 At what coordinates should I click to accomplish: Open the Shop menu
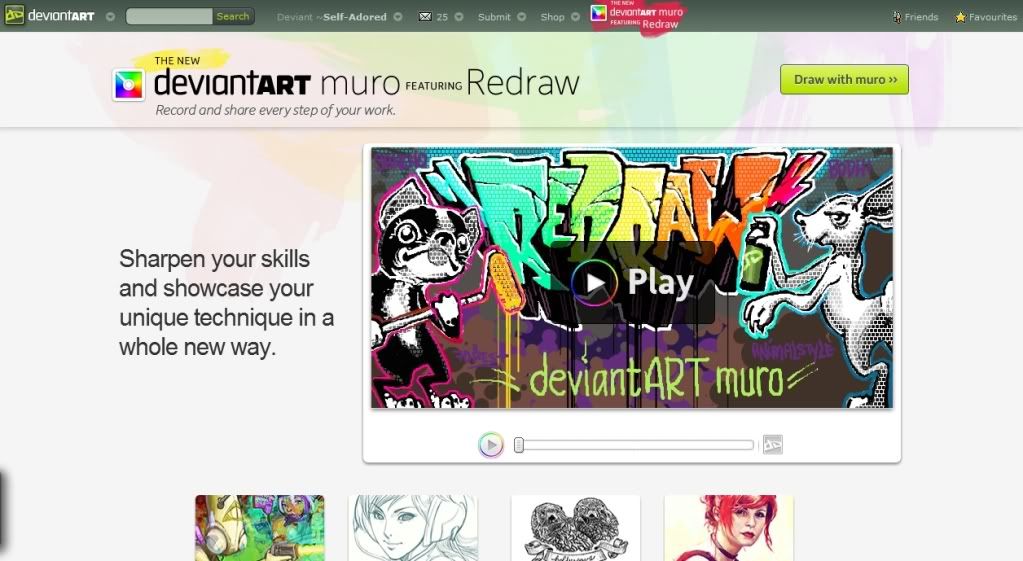click(x=552, y=17)
